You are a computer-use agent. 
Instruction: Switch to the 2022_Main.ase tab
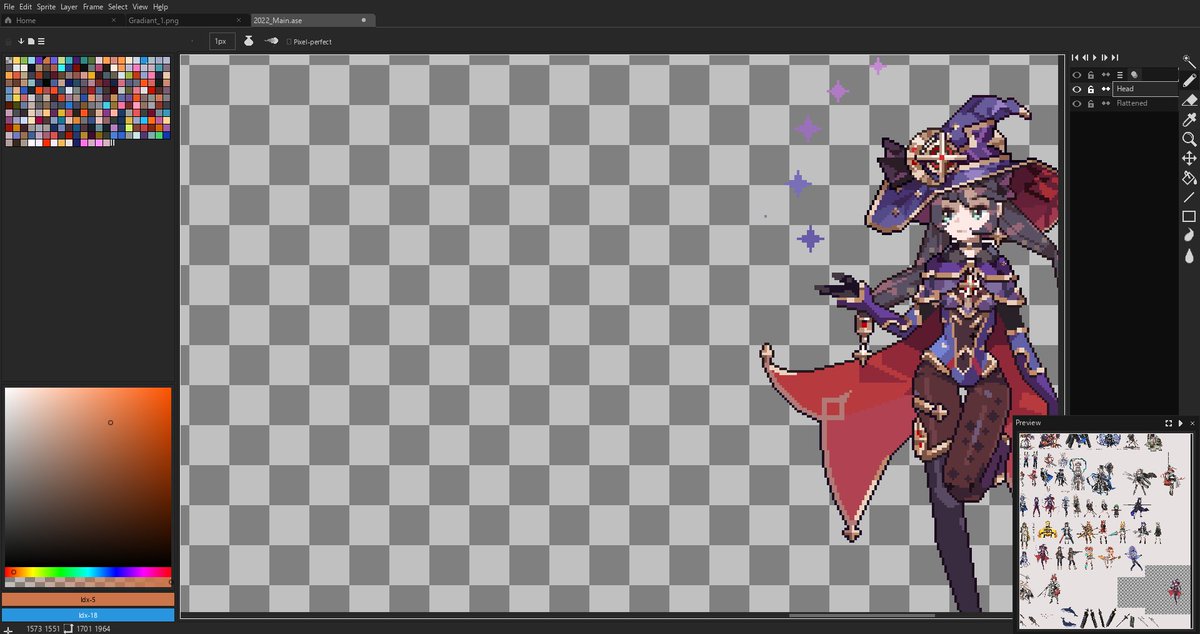(x=312, y=20)
